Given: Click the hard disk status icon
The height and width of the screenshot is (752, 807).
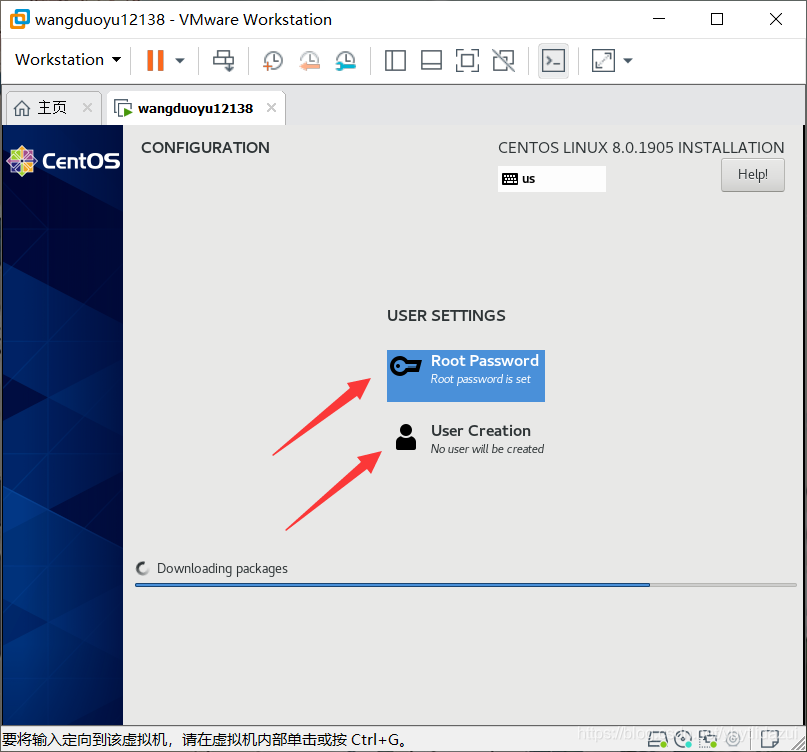Looking at the screenshot, I should coord(657,740).
